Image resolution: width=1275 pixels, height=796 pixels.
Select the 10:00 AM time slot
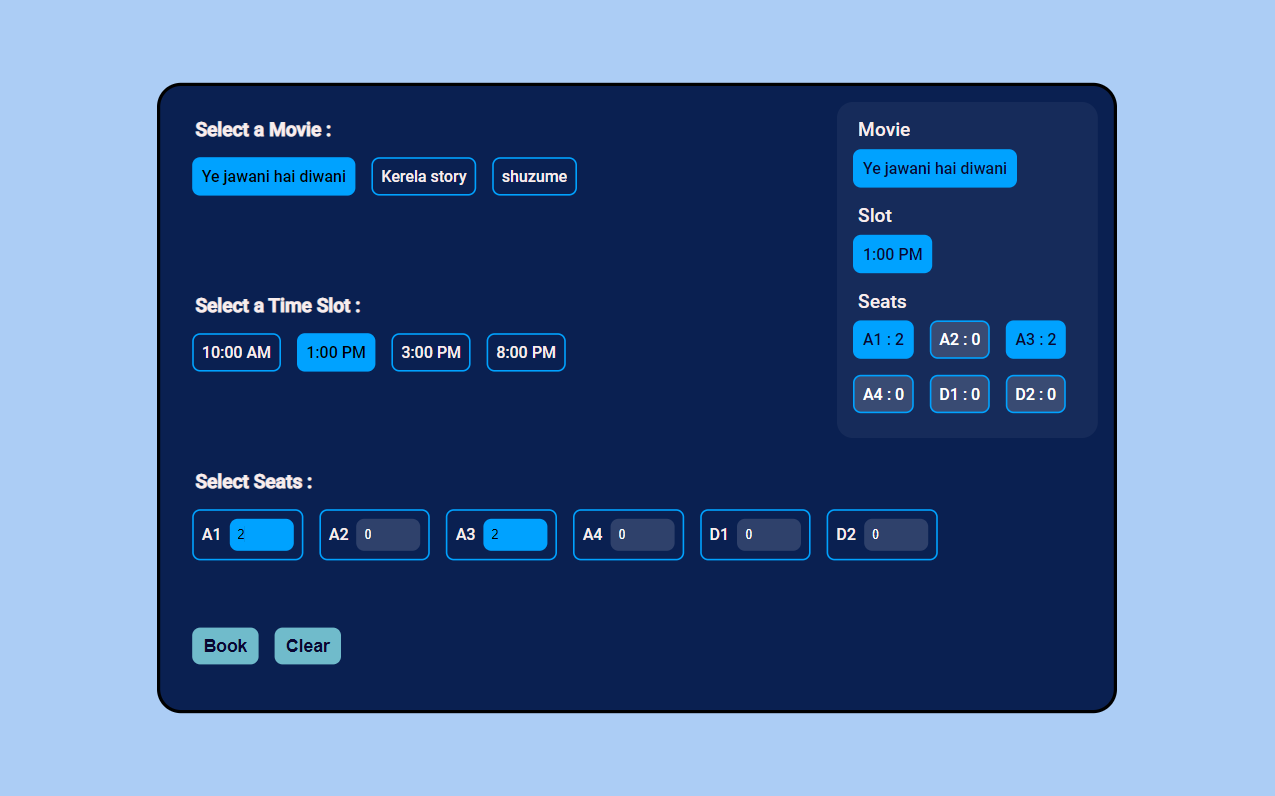pyautogui.click(x=236, y=352)
